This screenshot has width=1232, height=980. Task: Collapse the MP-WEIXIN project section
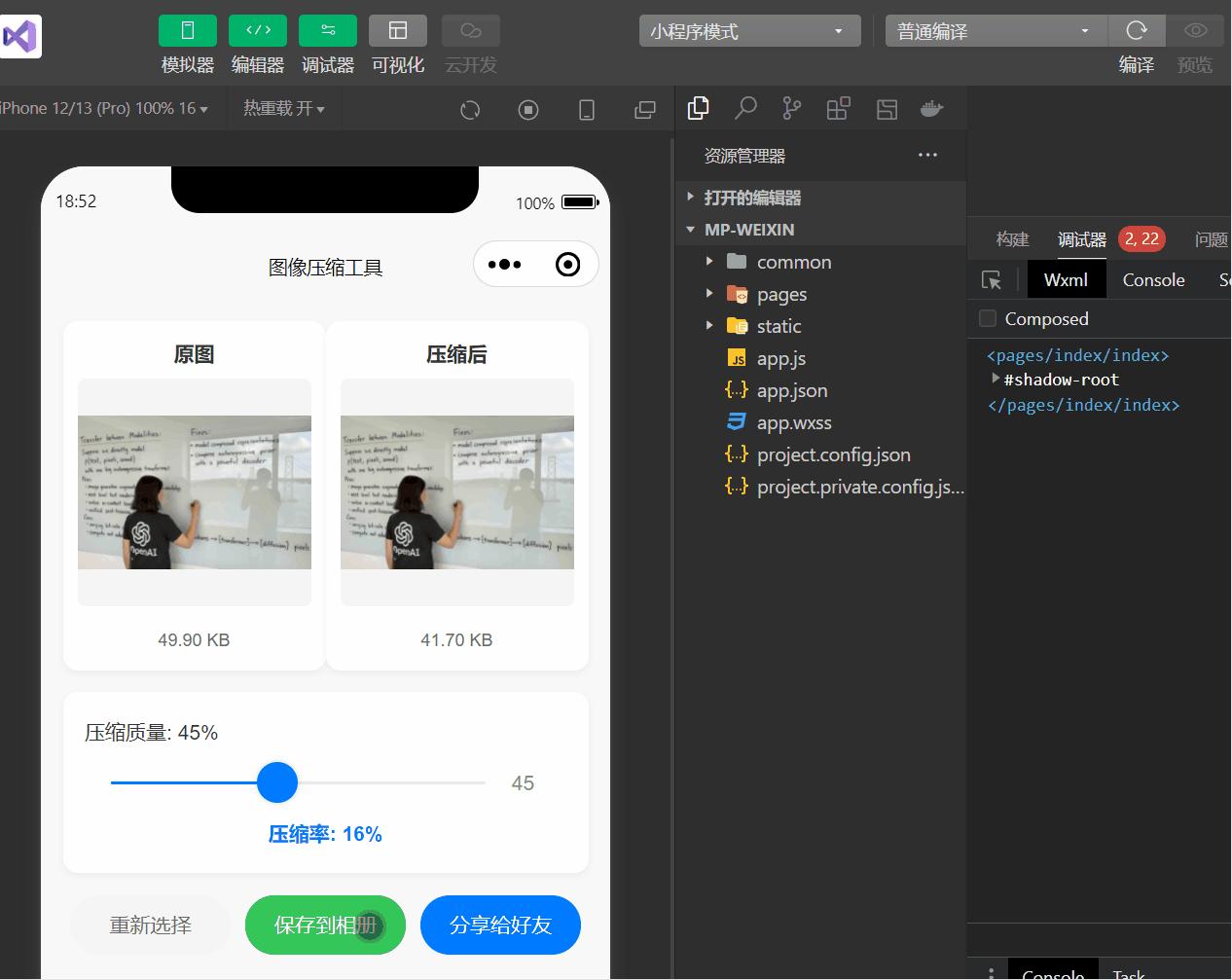tap(820, 230)
